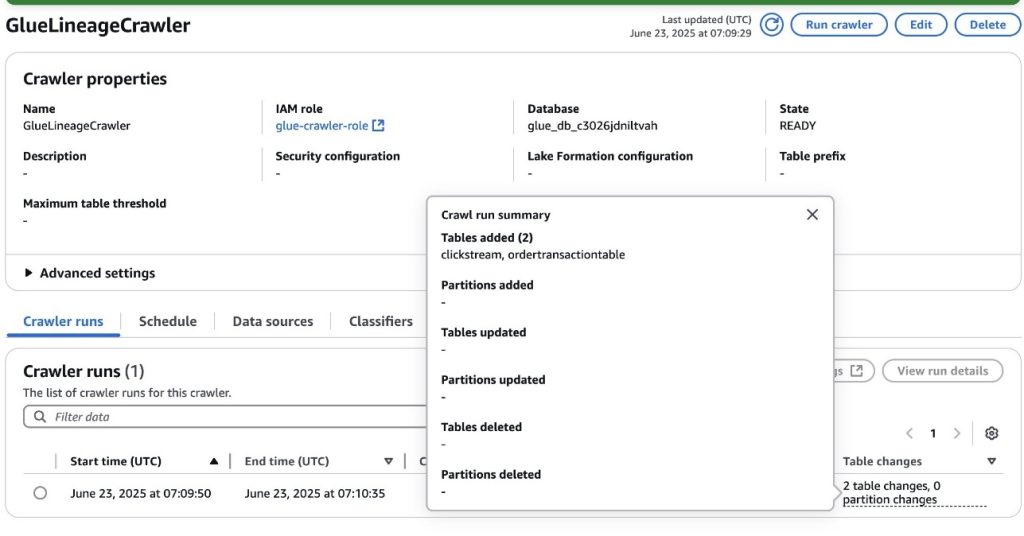Open external link icon beside glue-crawler-role
Image resolution: width=1024 pixels, height=536 pixels.
pos(378,125)
